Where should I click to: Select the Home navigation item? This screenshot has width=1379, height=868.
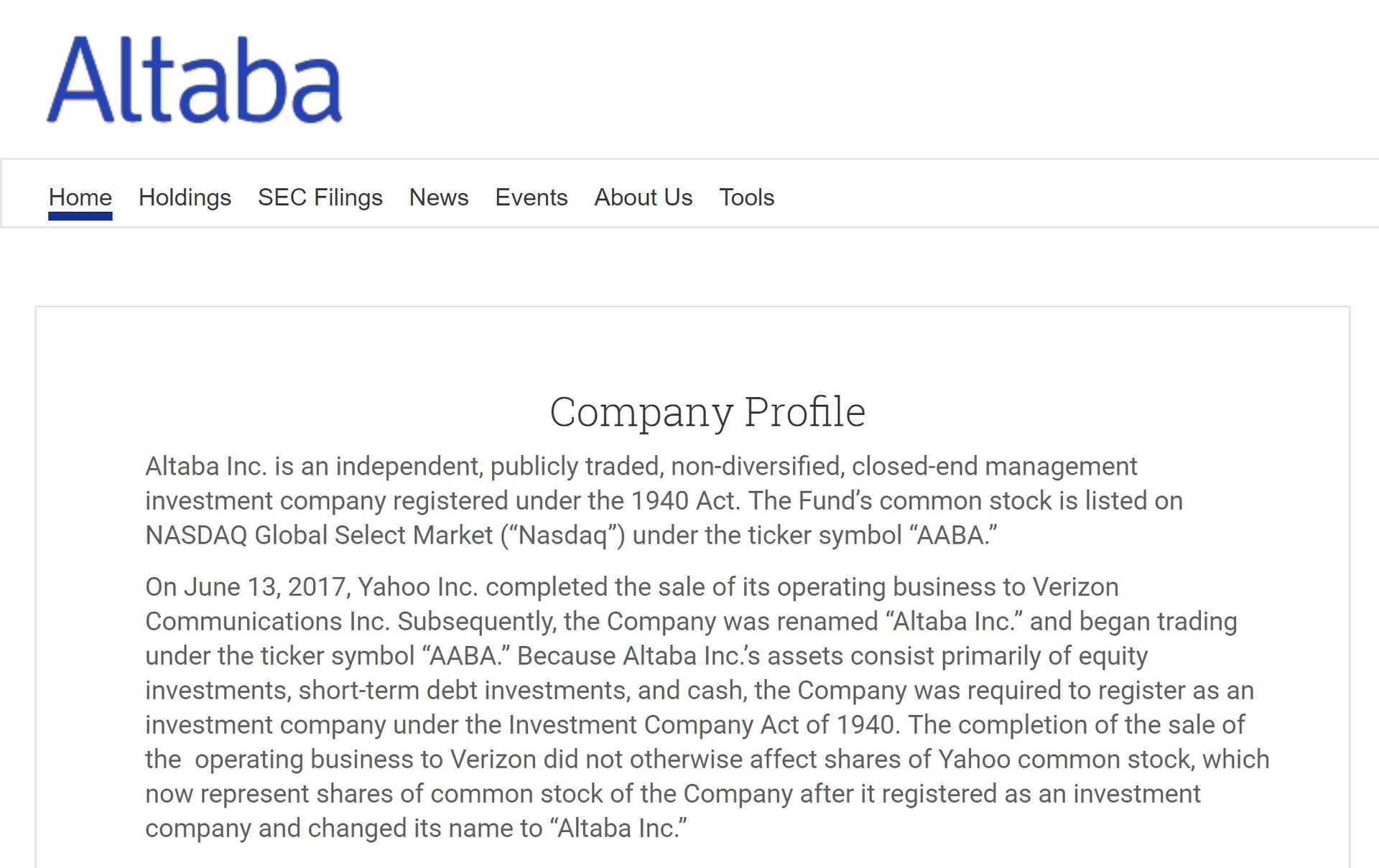point(80,197)
